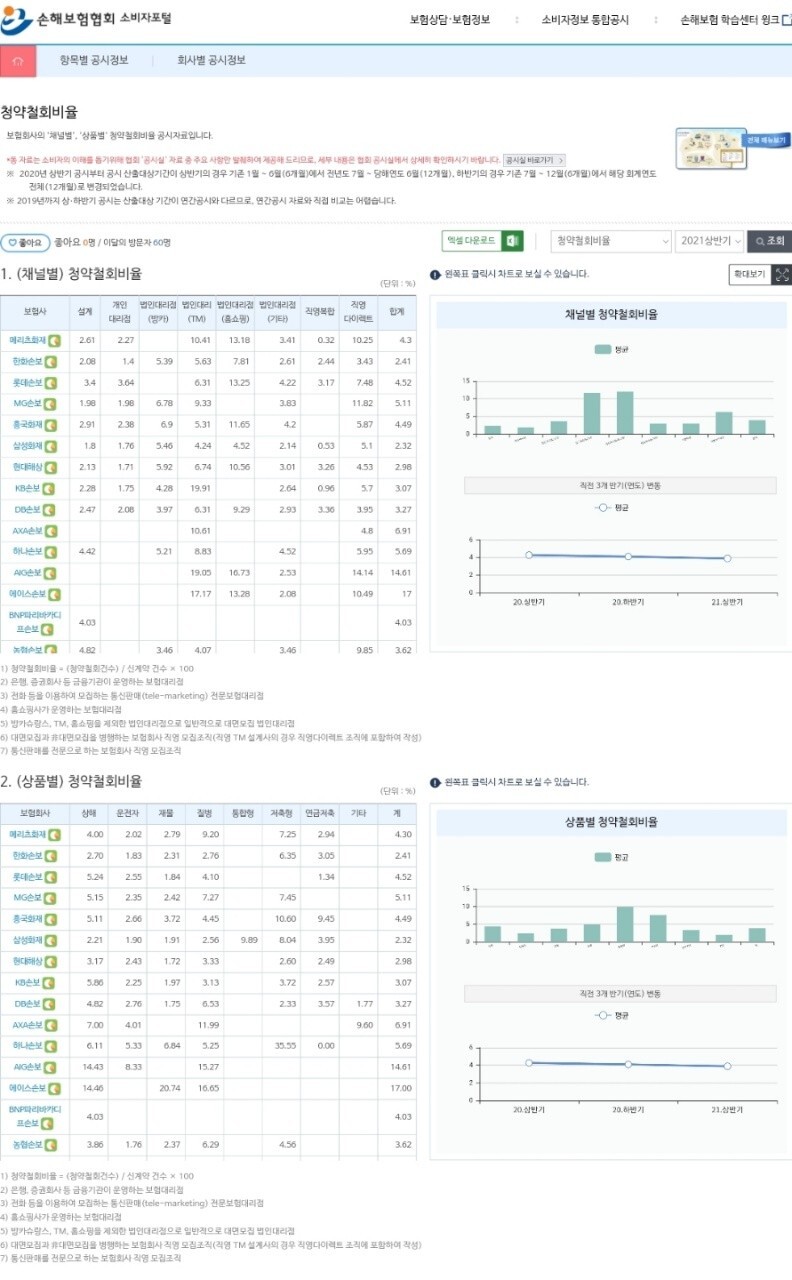Click 20.하반기 point on channel trend line
Viewport: 792px width, 1280px height.
(x=628, y=556)
